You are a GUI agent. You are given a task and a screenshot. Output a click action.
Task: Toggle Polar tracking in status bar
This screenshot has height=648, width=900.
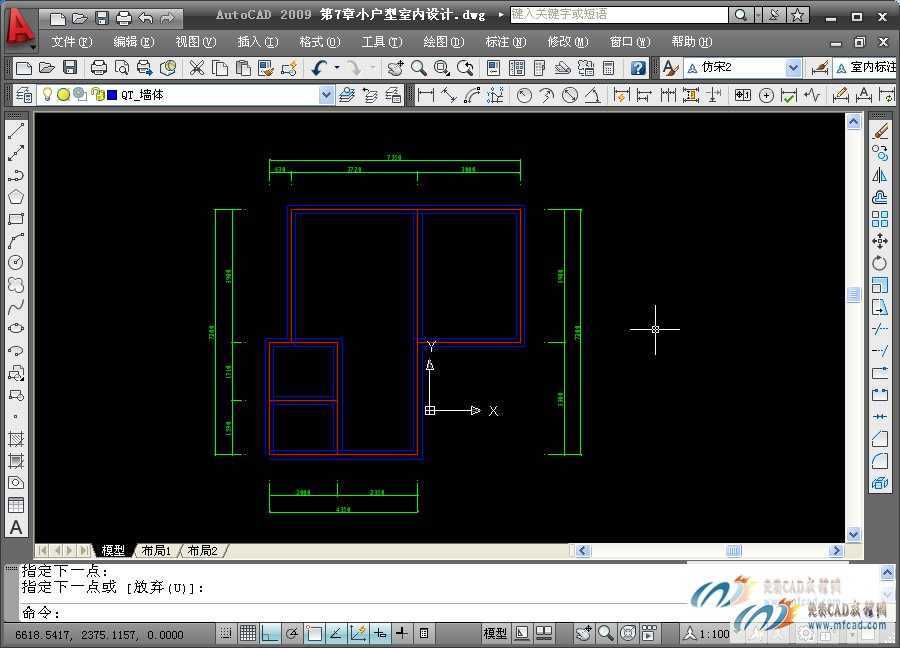tap(292, 634)
